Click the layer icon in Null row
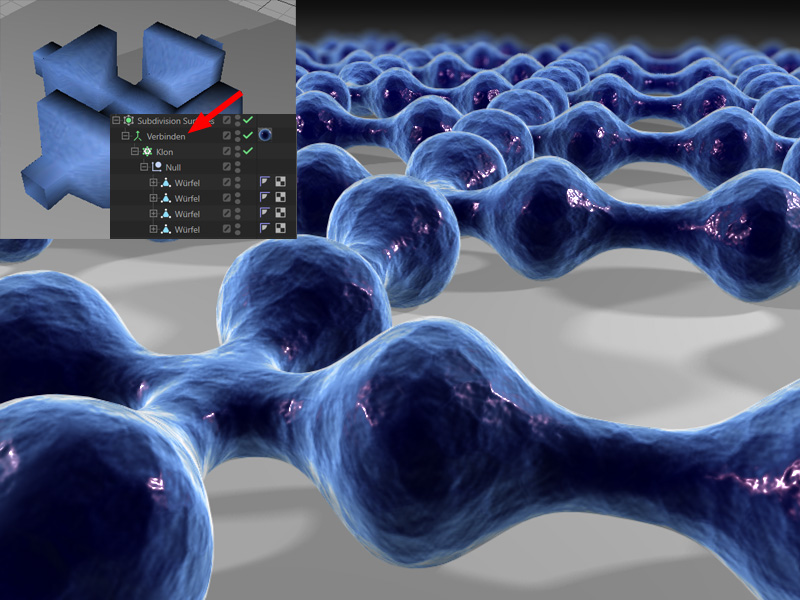The height and width of the screenshot is (600, 800). pos(227,167)
